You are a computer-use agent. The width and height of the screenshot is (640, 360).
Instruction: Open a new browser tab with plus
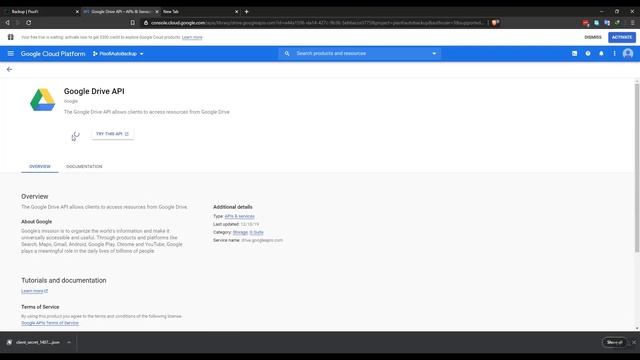tap(247, 11)
